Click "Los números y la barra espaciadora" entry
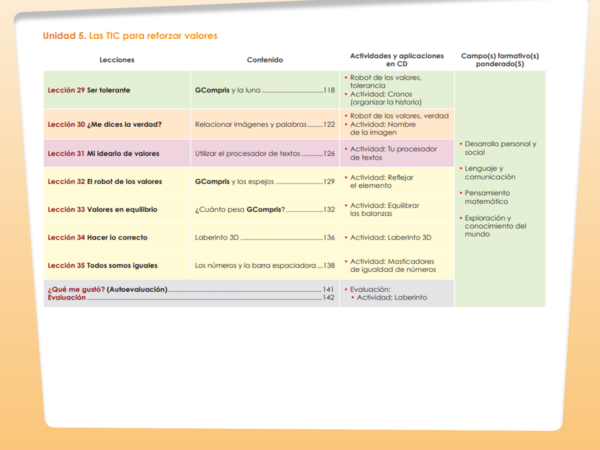The height and width of the screenshot is (450, 600). pos(256,265)
